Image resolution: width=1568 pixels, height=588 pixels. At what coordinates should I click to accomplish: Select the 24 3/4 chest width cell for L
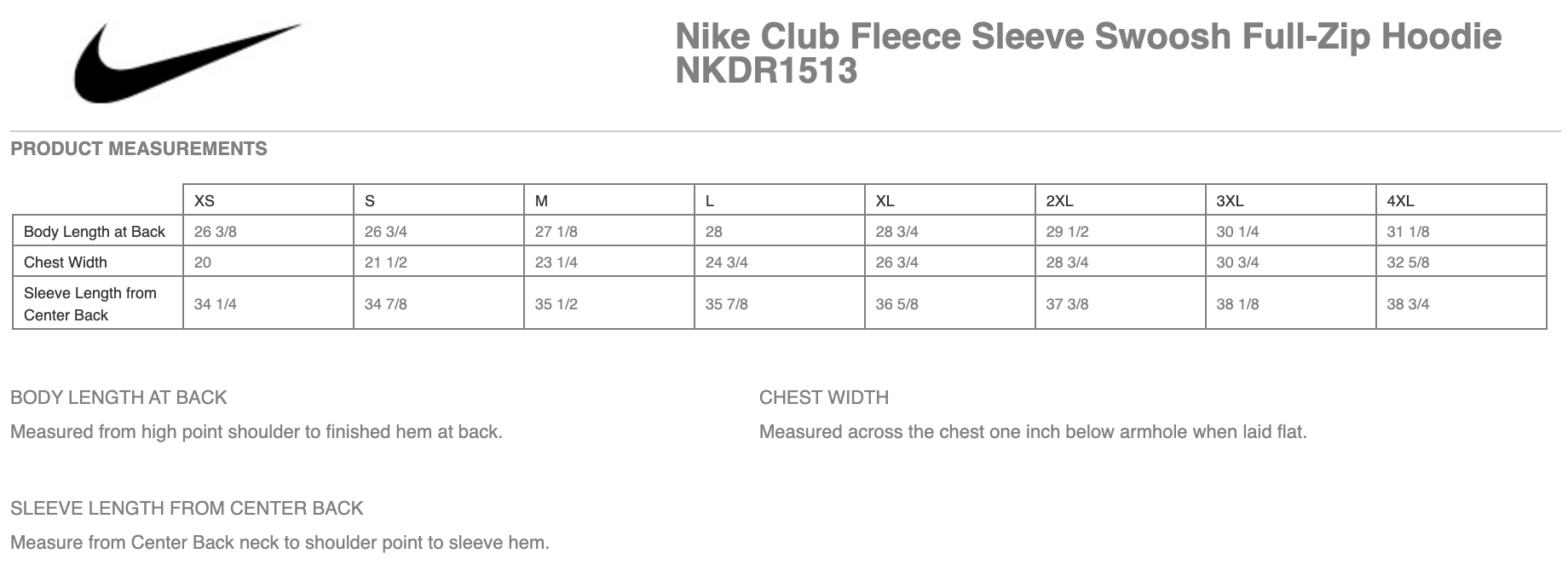point(780,262)
